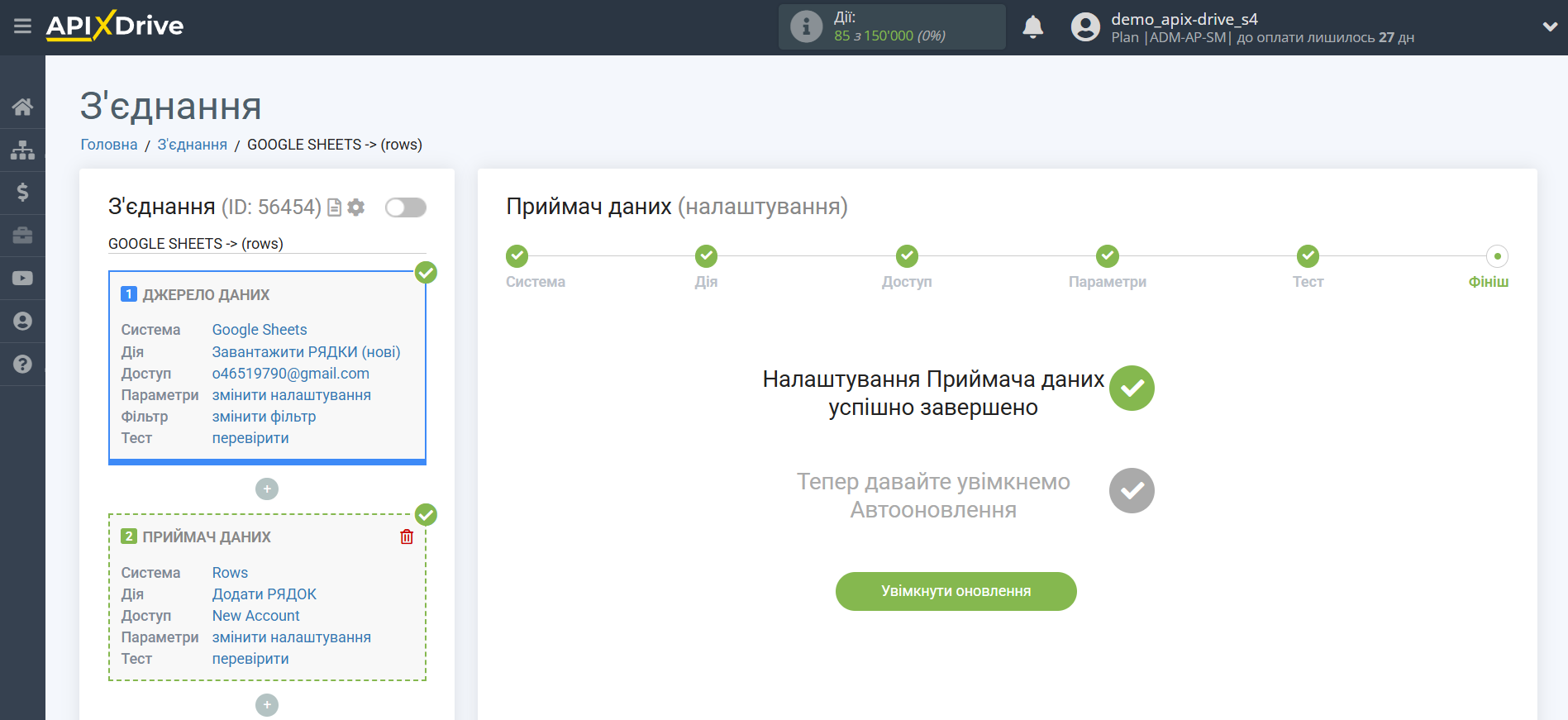Viewport: 1568px width, 720px height.
Task: Expand the account dropdown chevron
Action: click(1550, 27)
